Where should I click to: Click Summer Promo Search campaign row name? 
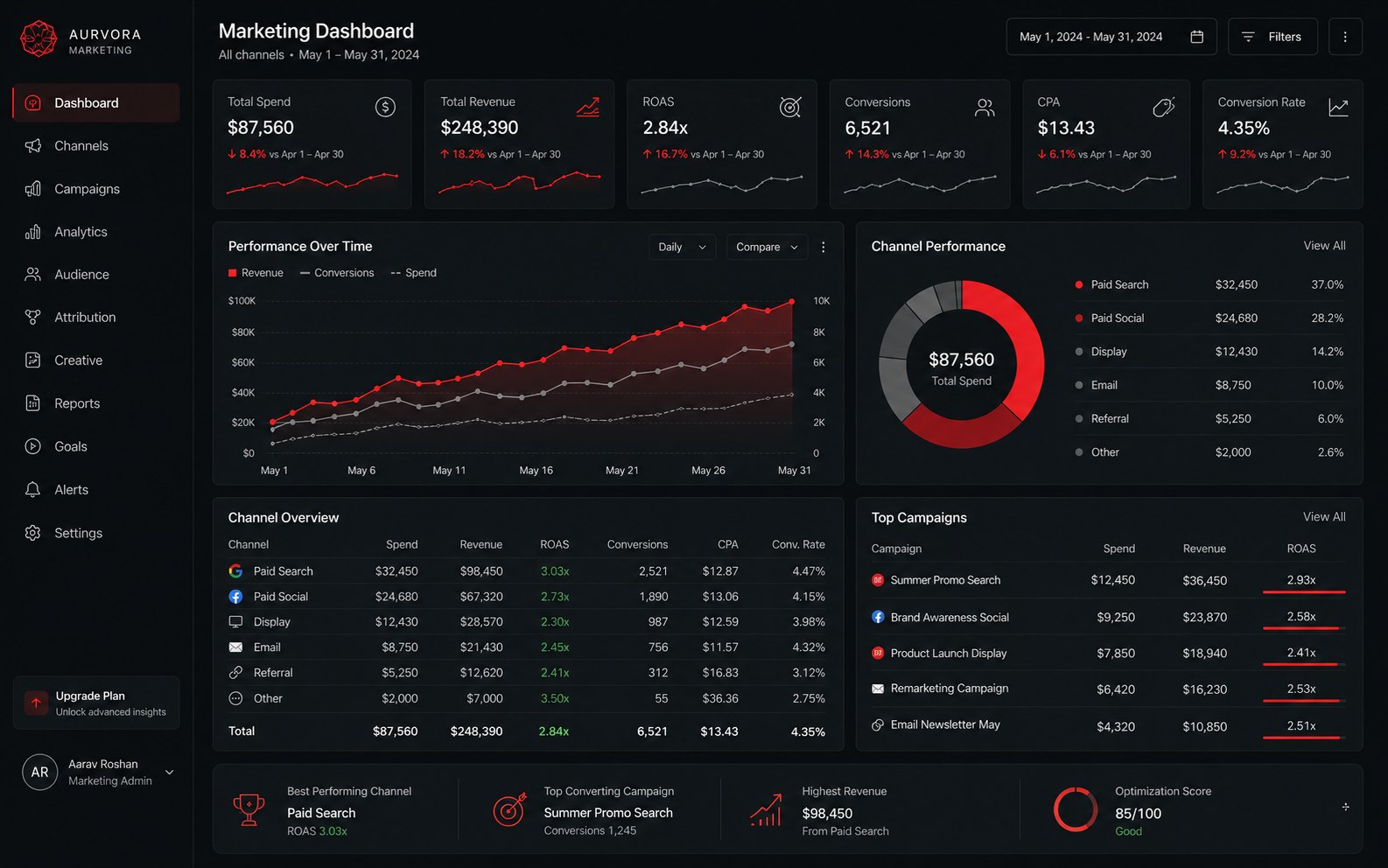[x=945, y=580]
